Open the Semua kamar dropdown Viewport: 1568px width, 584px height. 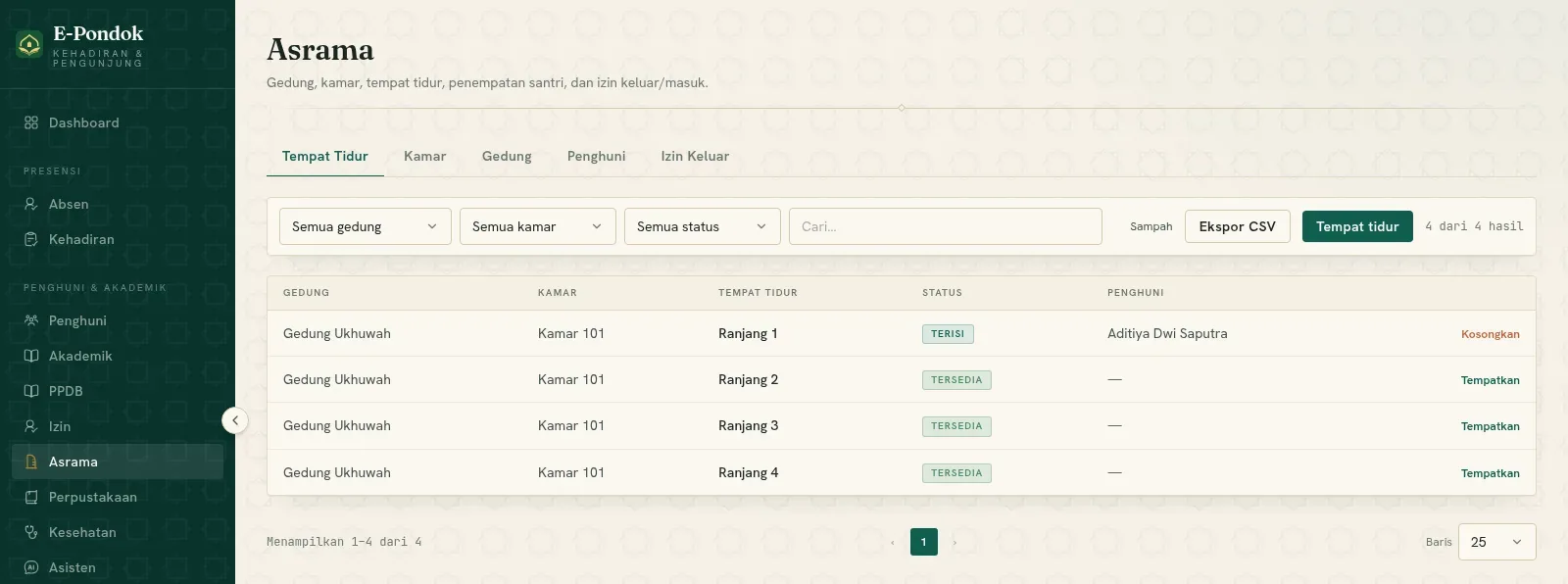[x=538, y=226]
